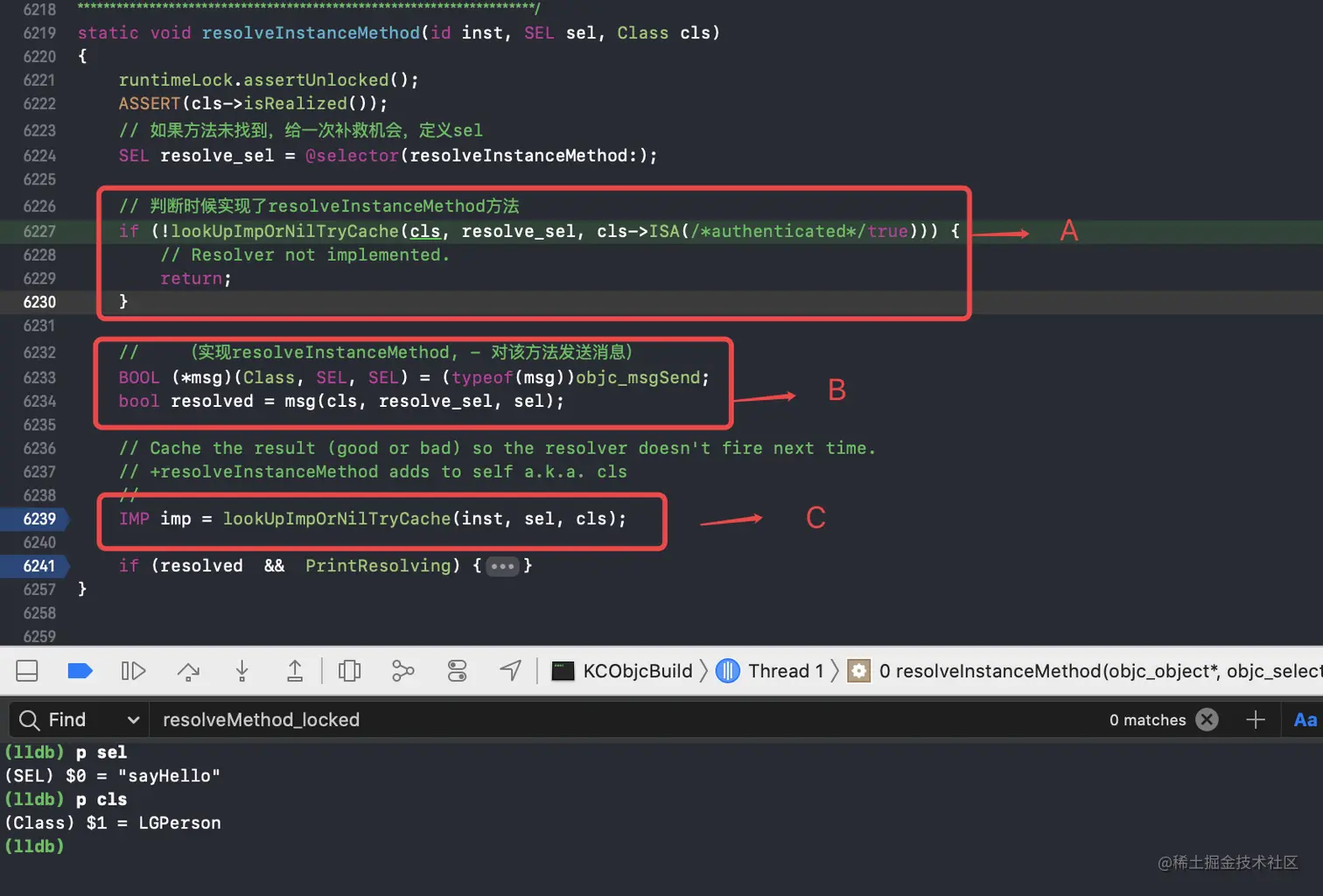The image size is (1323, 896).
Task: Step out of the current function
Action: (295, 671)
